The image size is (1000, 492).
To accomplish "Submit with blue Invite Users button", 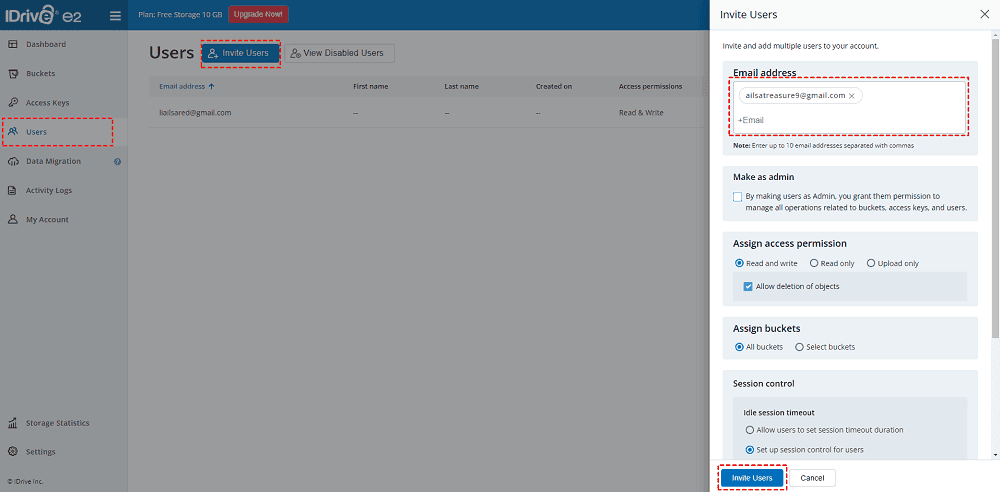I will click(x=753, y=478).
